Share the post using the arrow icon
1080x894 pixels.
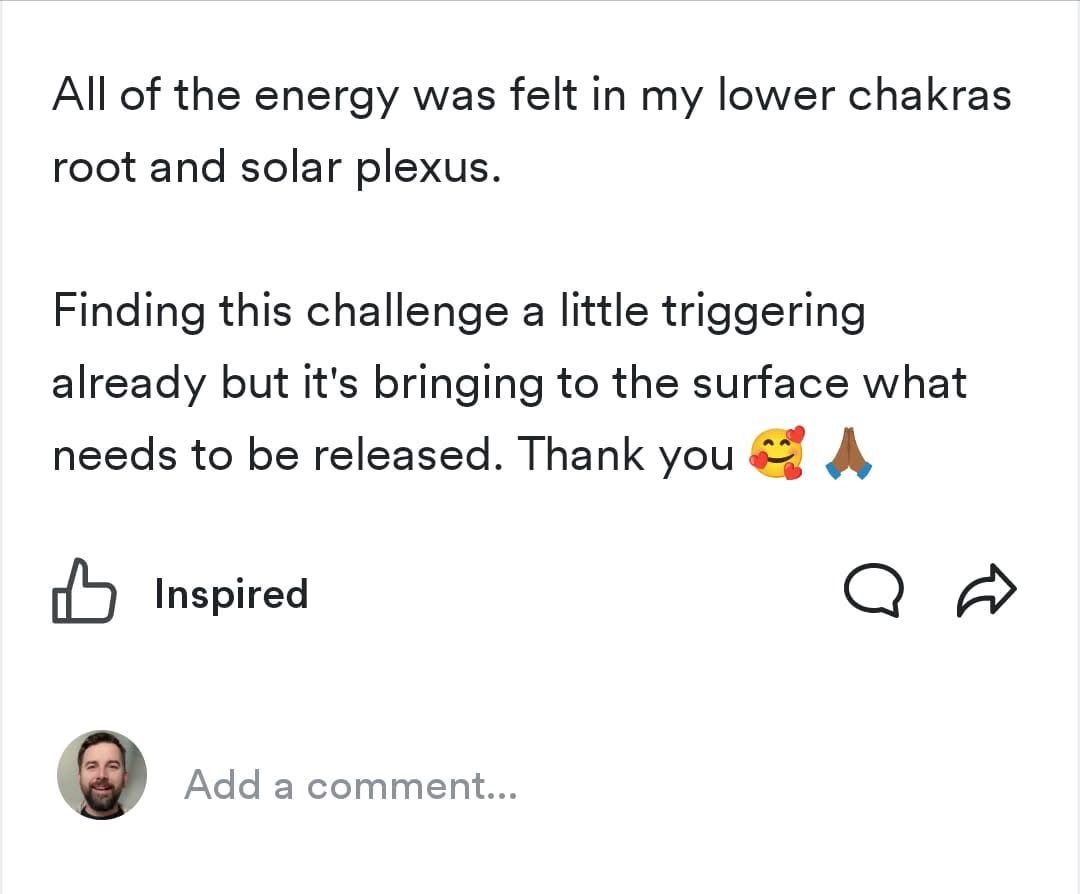[986, 595]
